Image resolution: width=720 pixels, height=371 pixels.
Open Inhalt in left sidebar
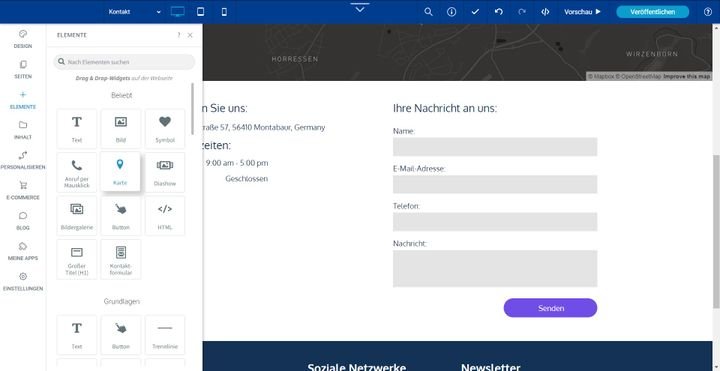pyautogui.click(x=23, y=130)
